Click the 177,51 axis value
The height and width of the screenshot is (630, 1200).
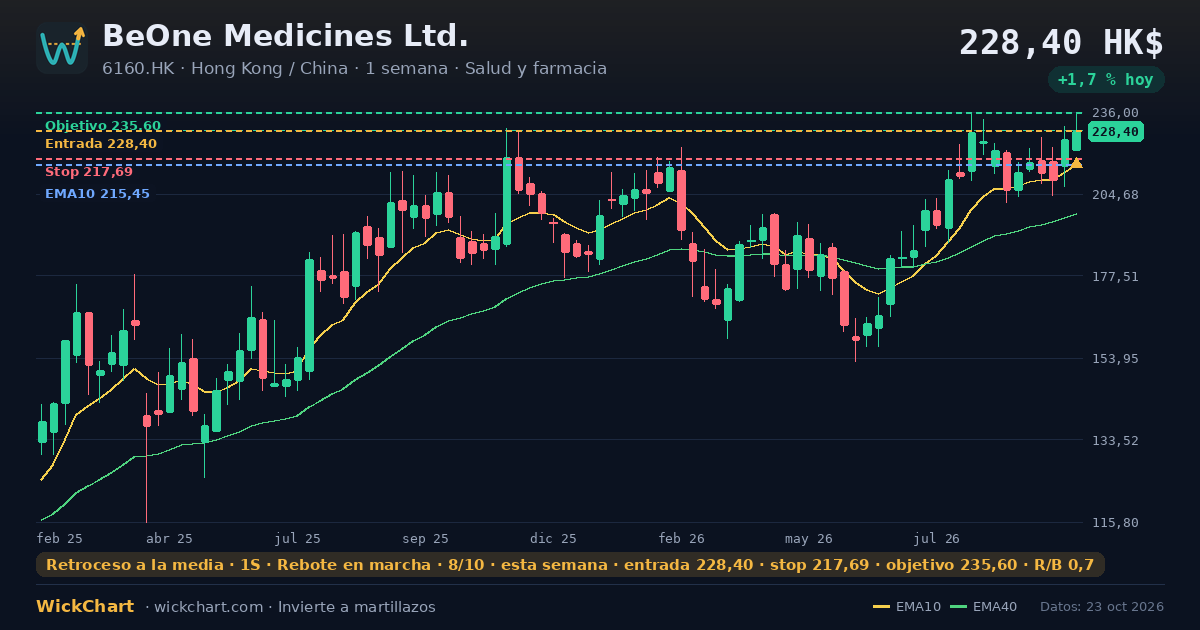1115,277
